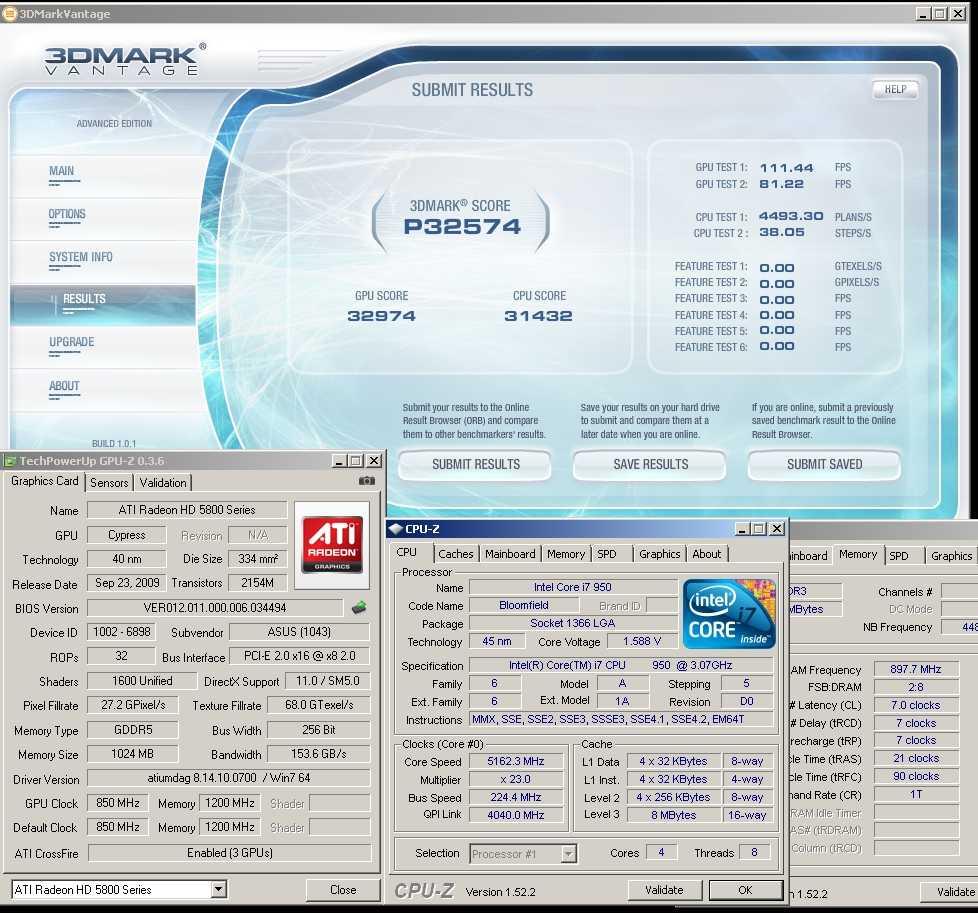The image size is (978, 913).
Task: Click the Multiplier value x 23.0
Action: pos(516,780)
